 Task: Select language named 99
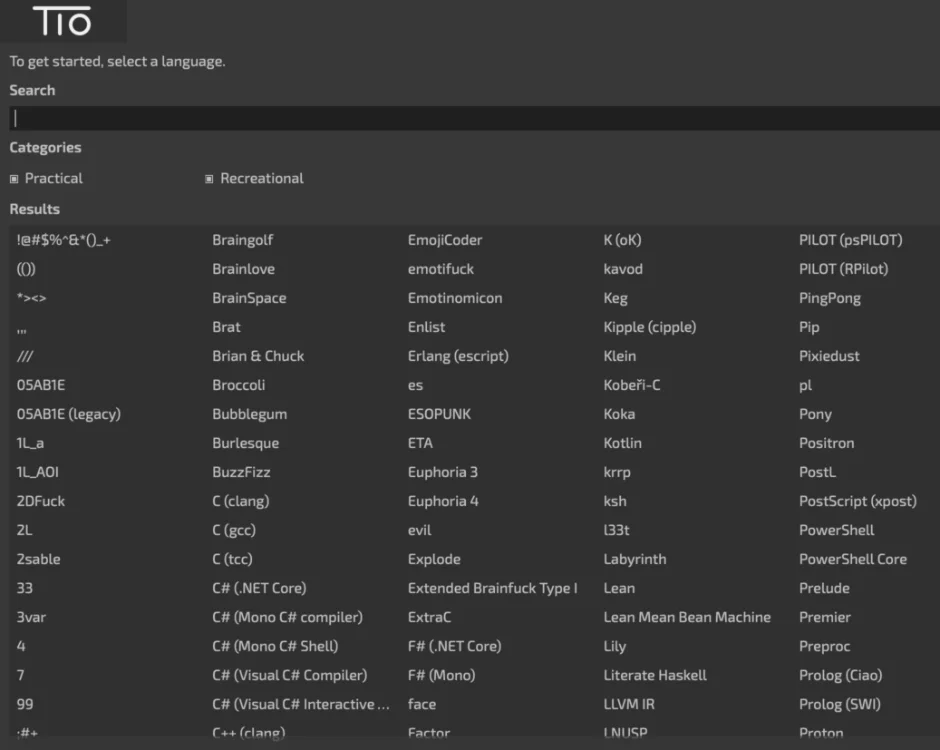pos(25,704)
